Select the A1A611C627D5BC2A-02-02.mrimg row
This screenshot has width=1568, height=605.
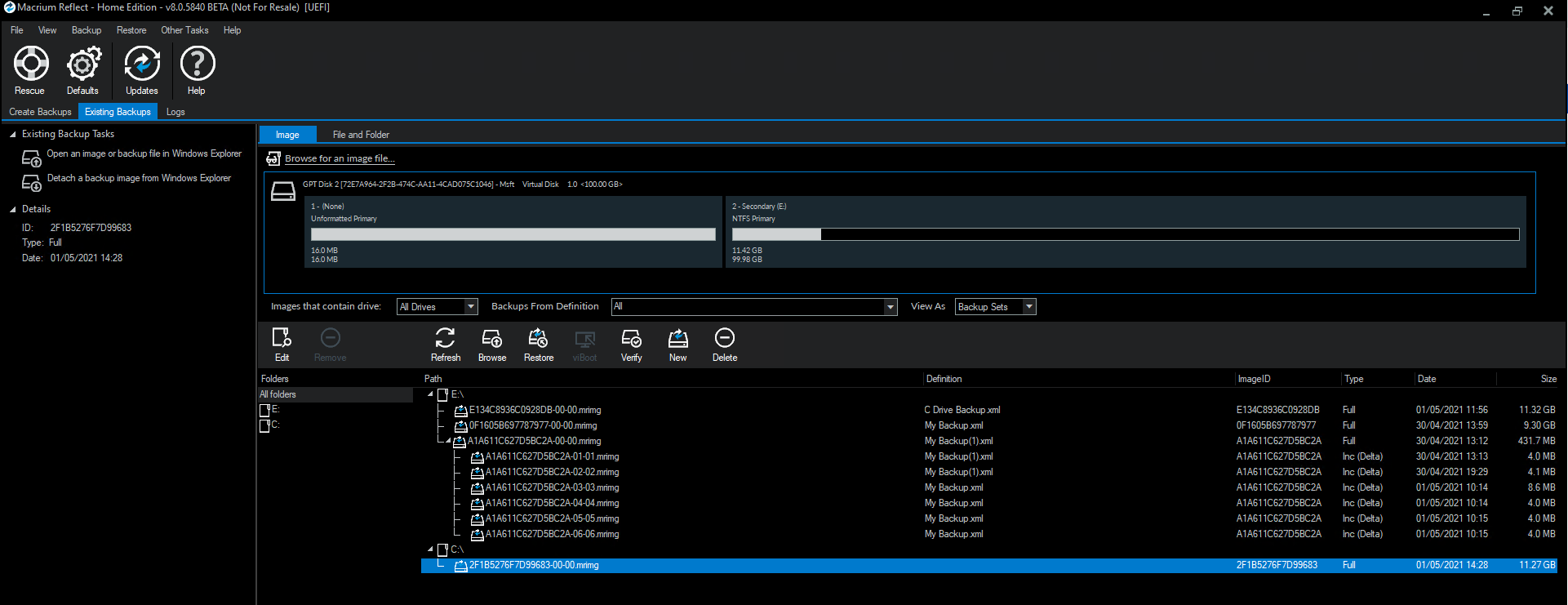coord(989,472)
